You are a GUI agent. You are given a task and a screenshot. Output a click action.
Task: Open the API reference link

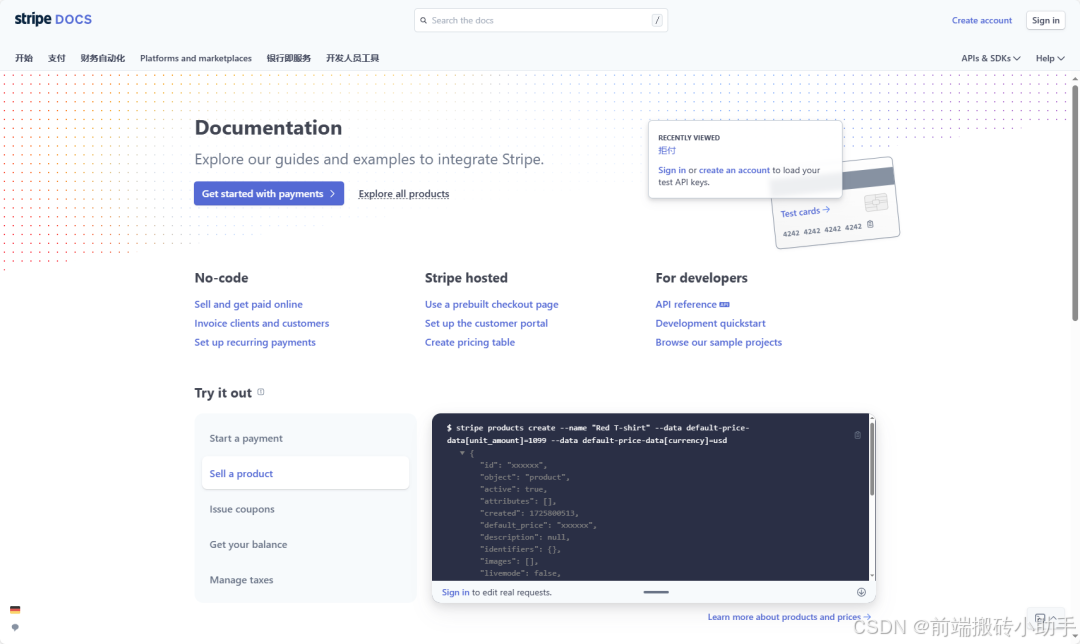coord(686,304)
